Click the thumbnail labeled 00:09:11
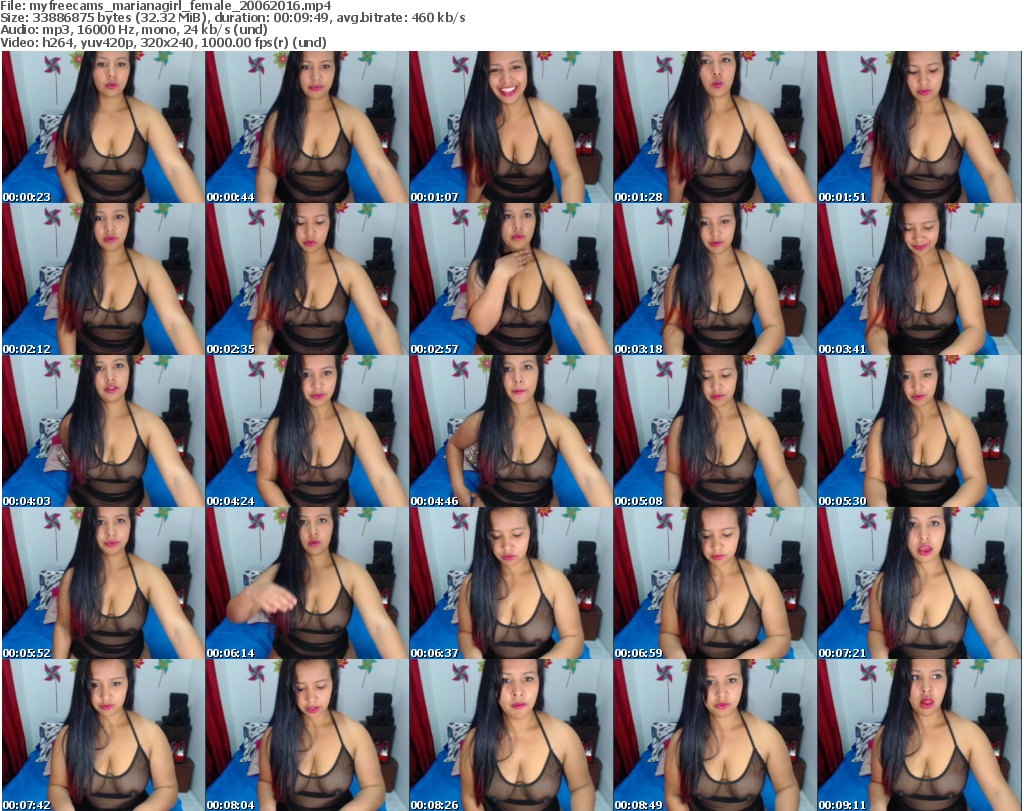This screenshot has height=811, width=1024. [919, 735]
